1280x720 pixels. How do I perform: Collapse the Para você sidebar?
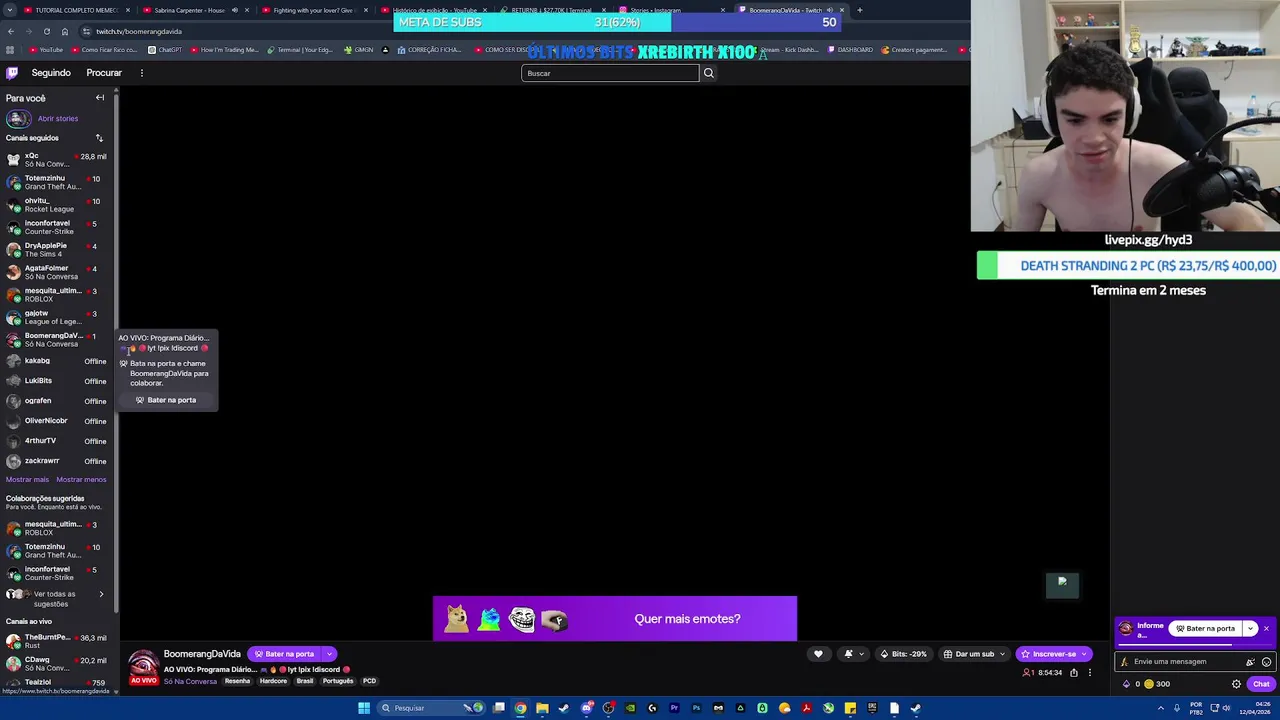click(x=100, y=98)
